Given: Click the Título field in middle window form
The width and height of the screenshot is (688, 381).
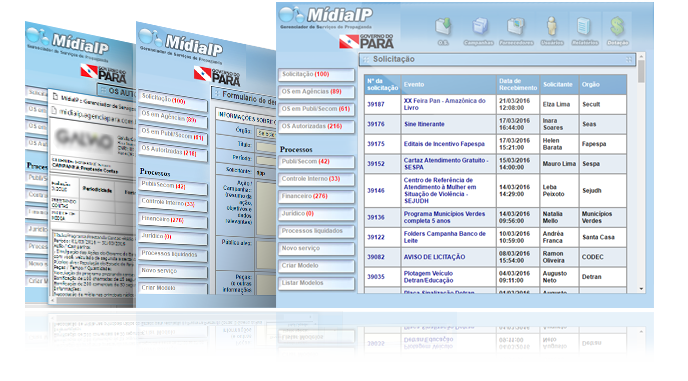Looking at the screenshot, I should coord(266,147).
